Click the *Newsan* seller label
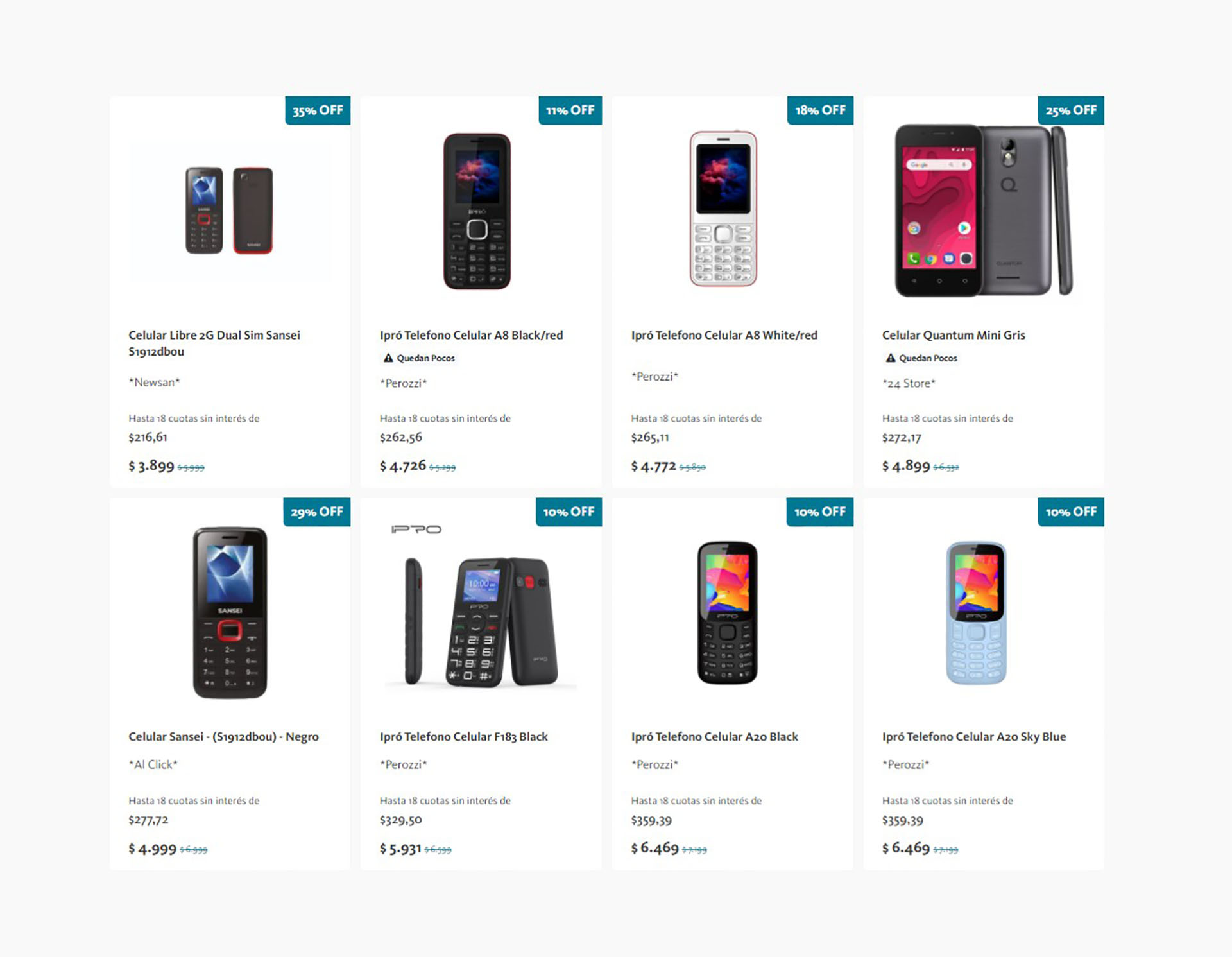Screen dimensions: 1232x957 point(154,381)
